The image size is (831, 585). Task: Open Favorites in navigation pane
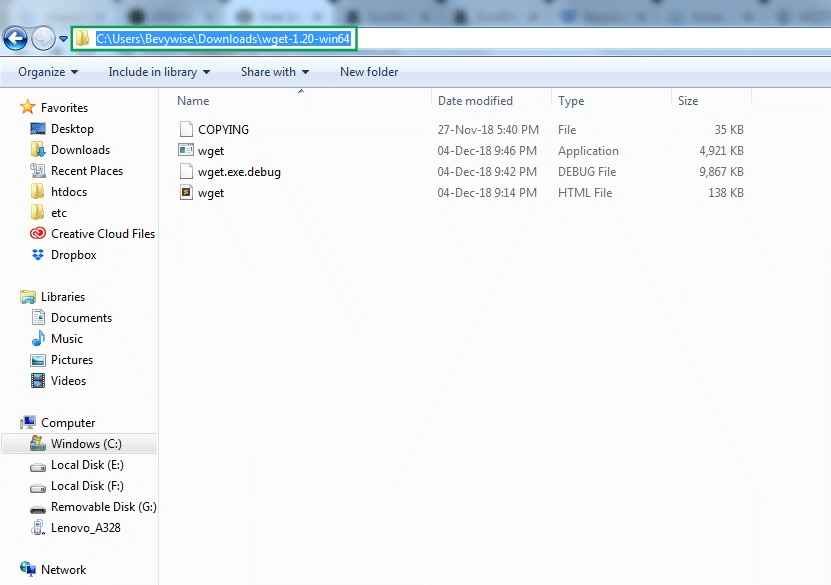[x=64, y=108]
